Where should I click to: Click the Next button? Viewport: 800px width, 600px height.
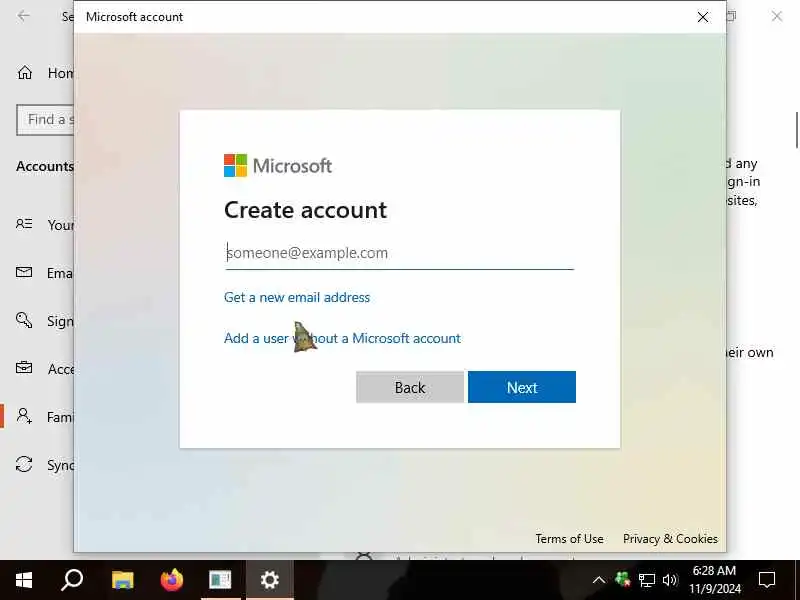[x=522, y=387]
